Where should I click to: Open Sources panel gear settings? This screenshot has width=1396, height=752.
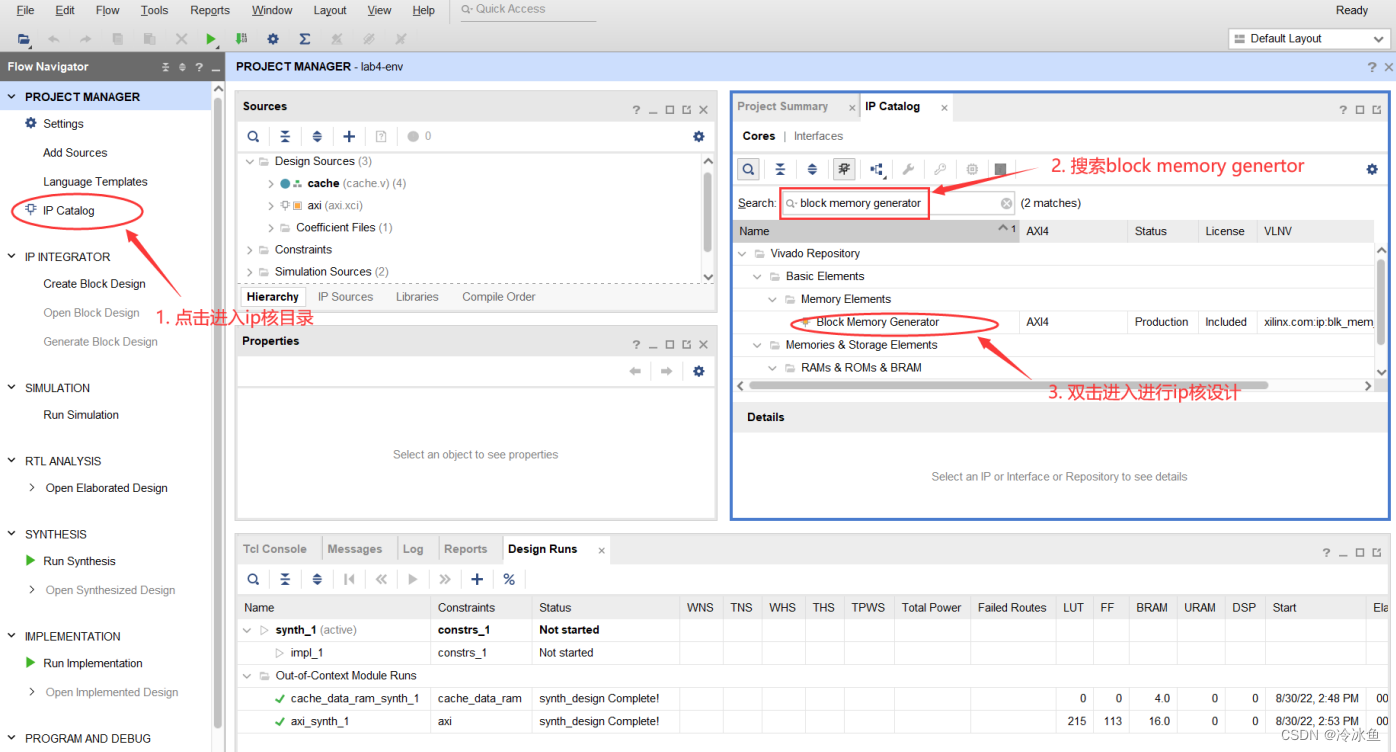click(x=699, y=137)
